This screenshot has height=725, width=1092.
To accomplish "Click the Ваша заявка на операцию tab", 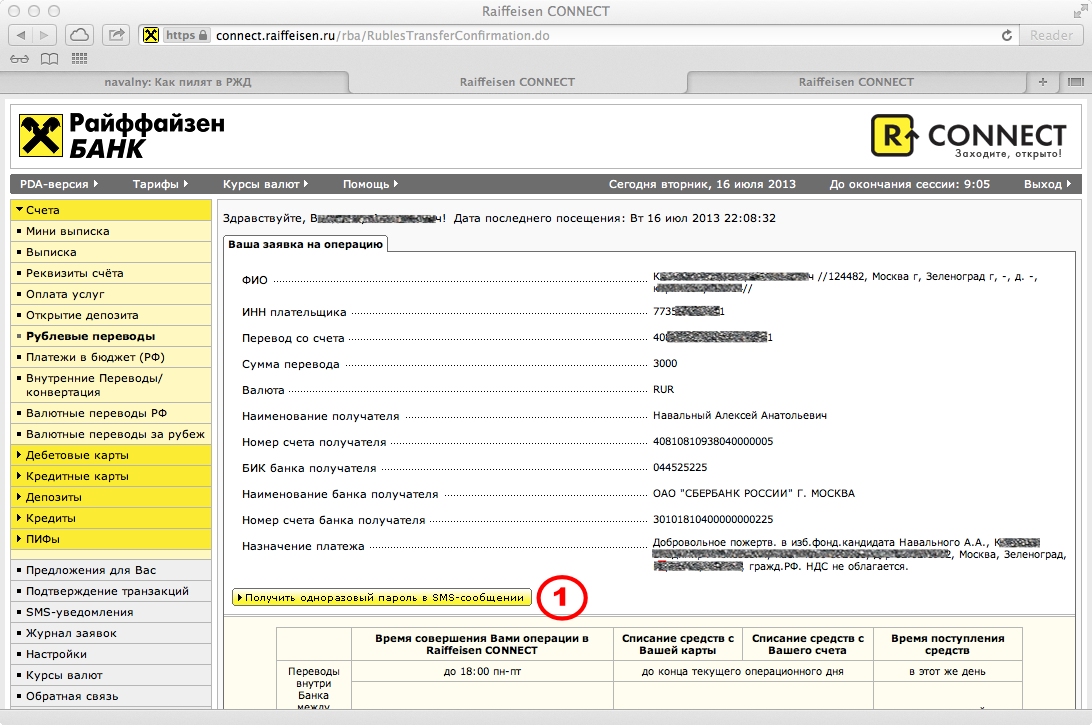I will [306, 244].
